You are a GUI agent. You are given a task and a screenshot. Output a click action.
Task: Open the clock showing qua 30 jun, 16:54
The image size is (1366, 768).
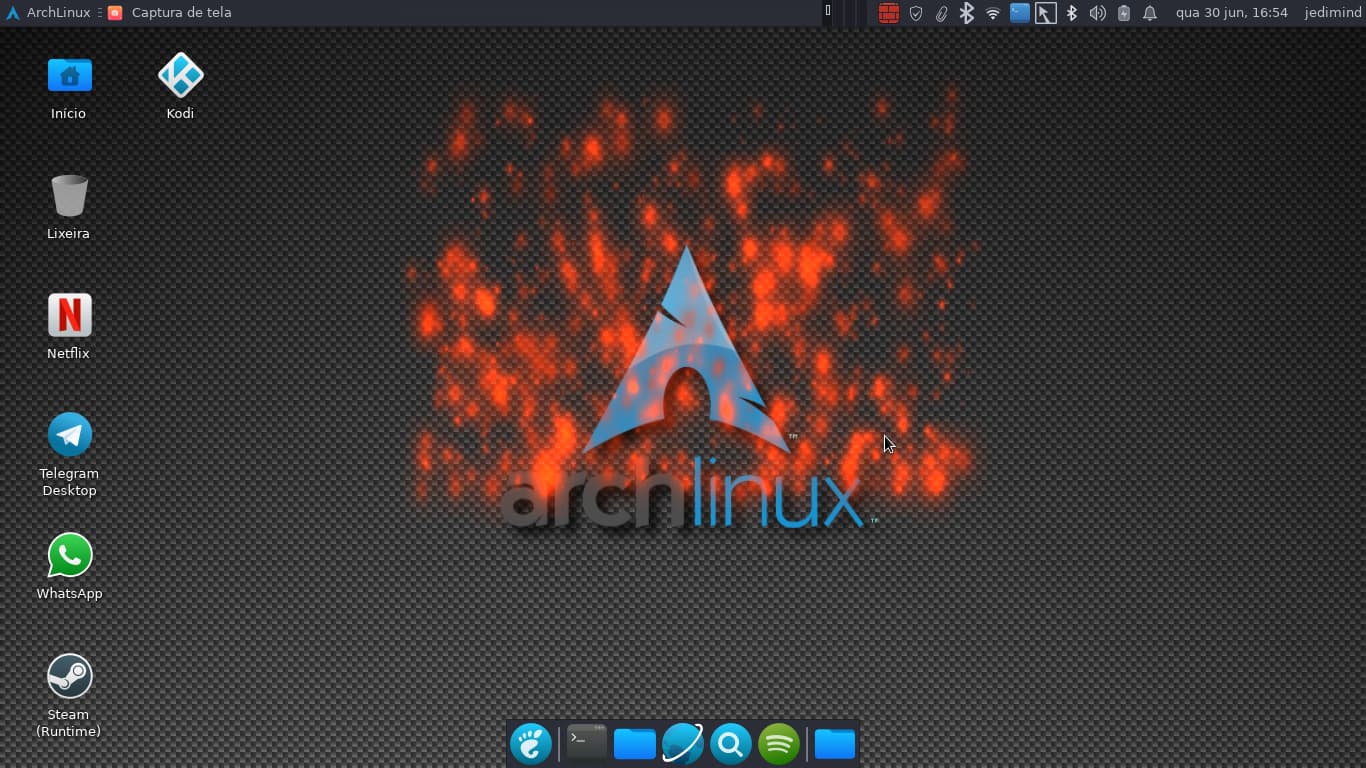coord(1231,13)
